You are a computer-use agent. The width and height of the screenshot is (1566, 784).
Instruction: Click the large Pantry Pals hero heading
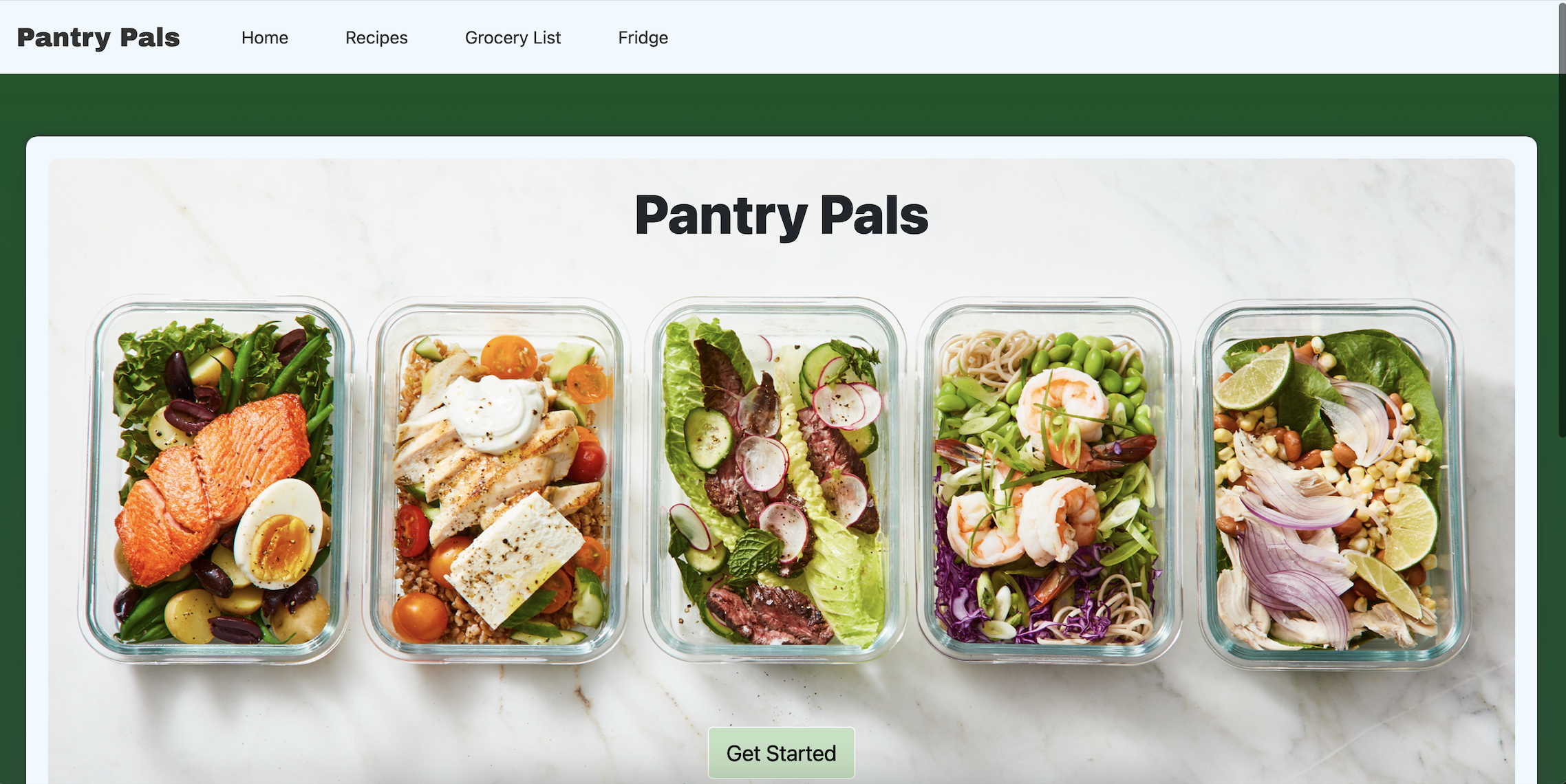(782, 215)
